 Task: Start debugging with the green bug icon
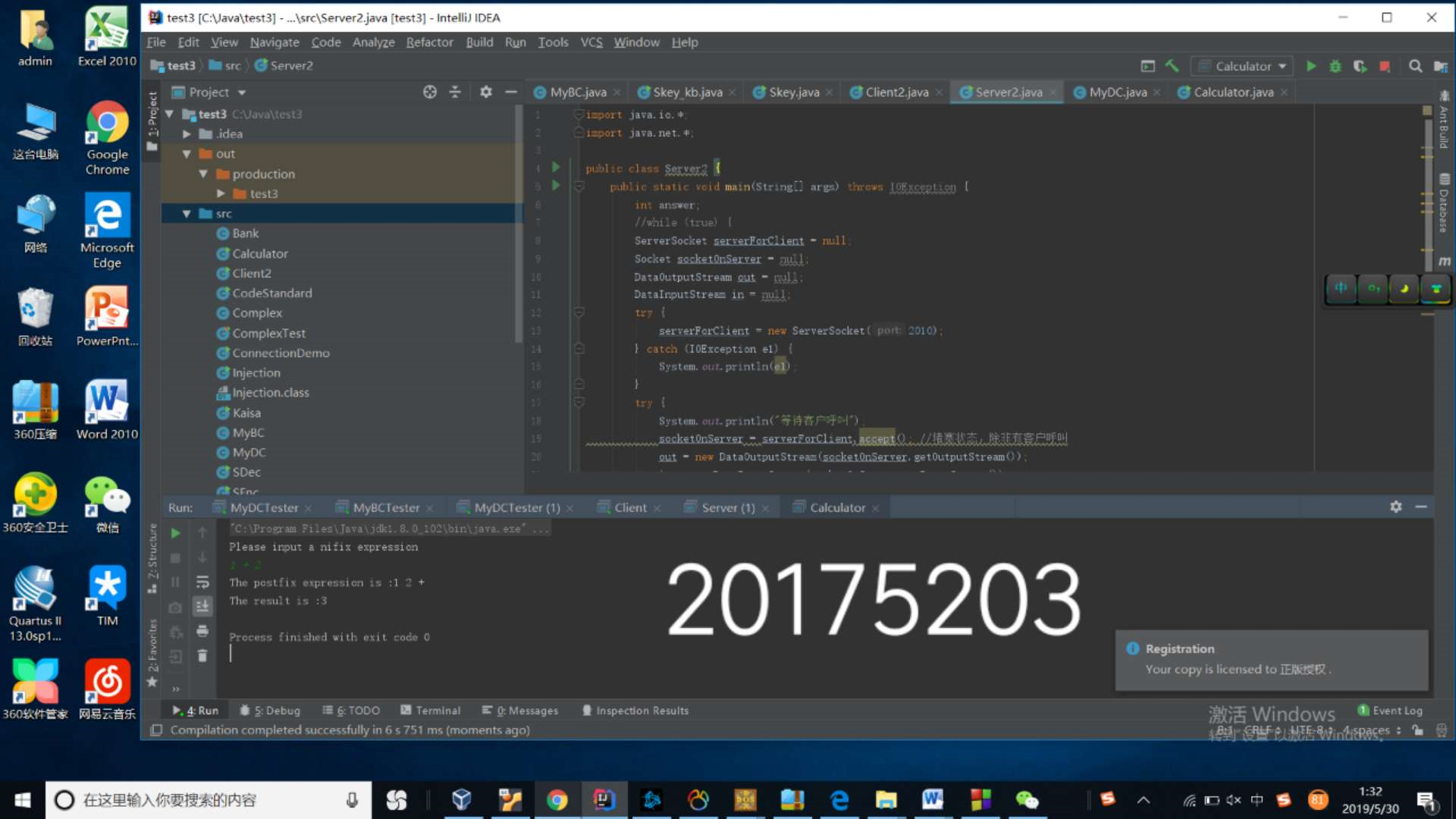1335,66
